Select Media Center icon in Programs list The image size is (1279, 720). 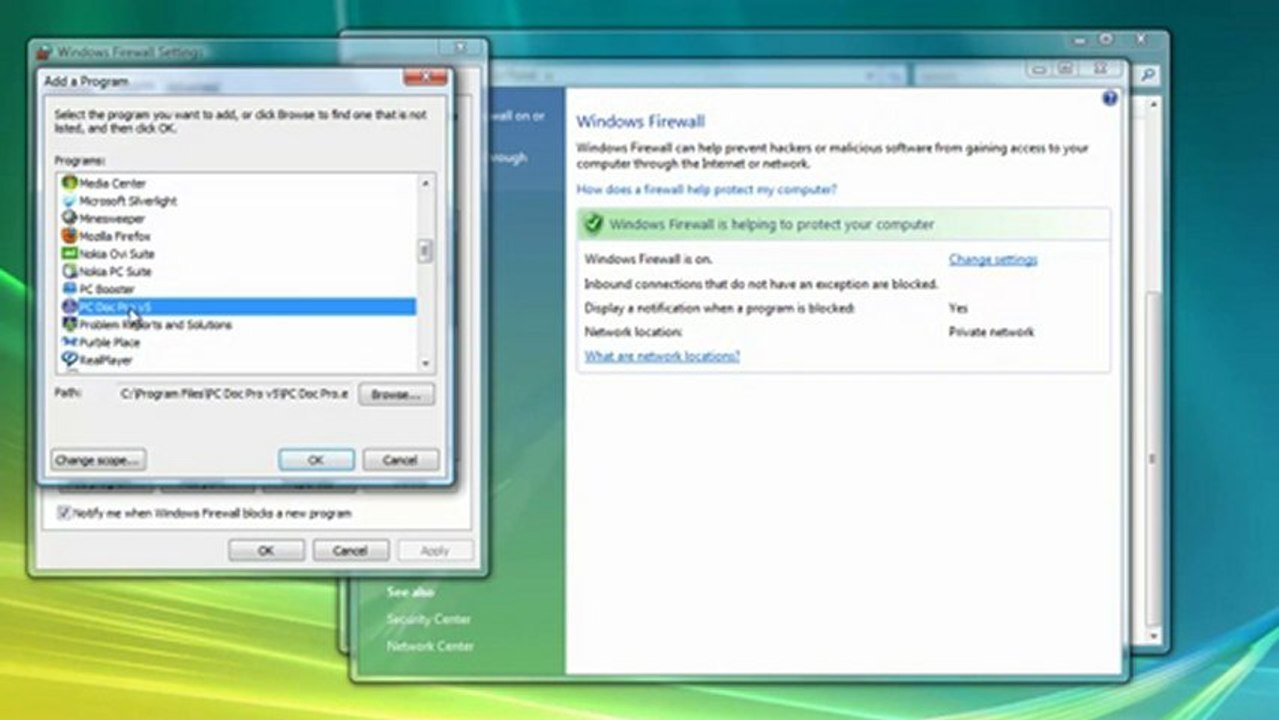pos(69,183)
